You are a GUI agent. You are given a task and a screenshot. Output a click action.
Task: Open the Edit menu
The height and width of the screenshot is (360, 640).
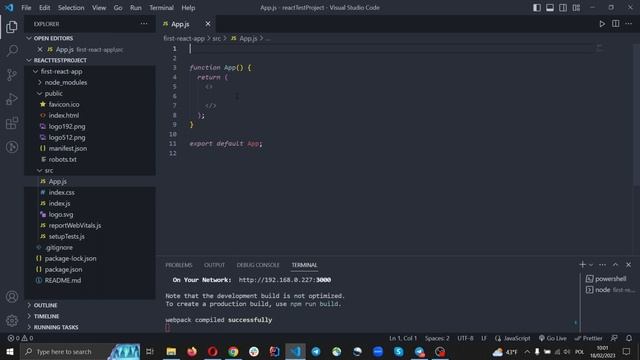click(44, 8)
